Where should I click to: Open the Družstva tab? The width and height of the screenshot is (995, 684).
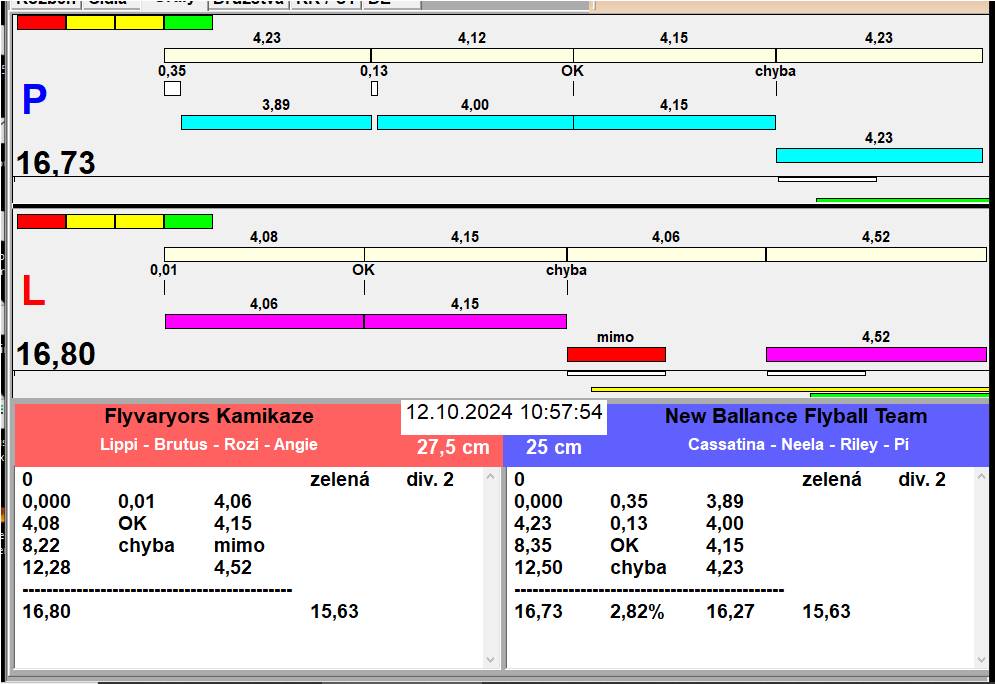249,3
